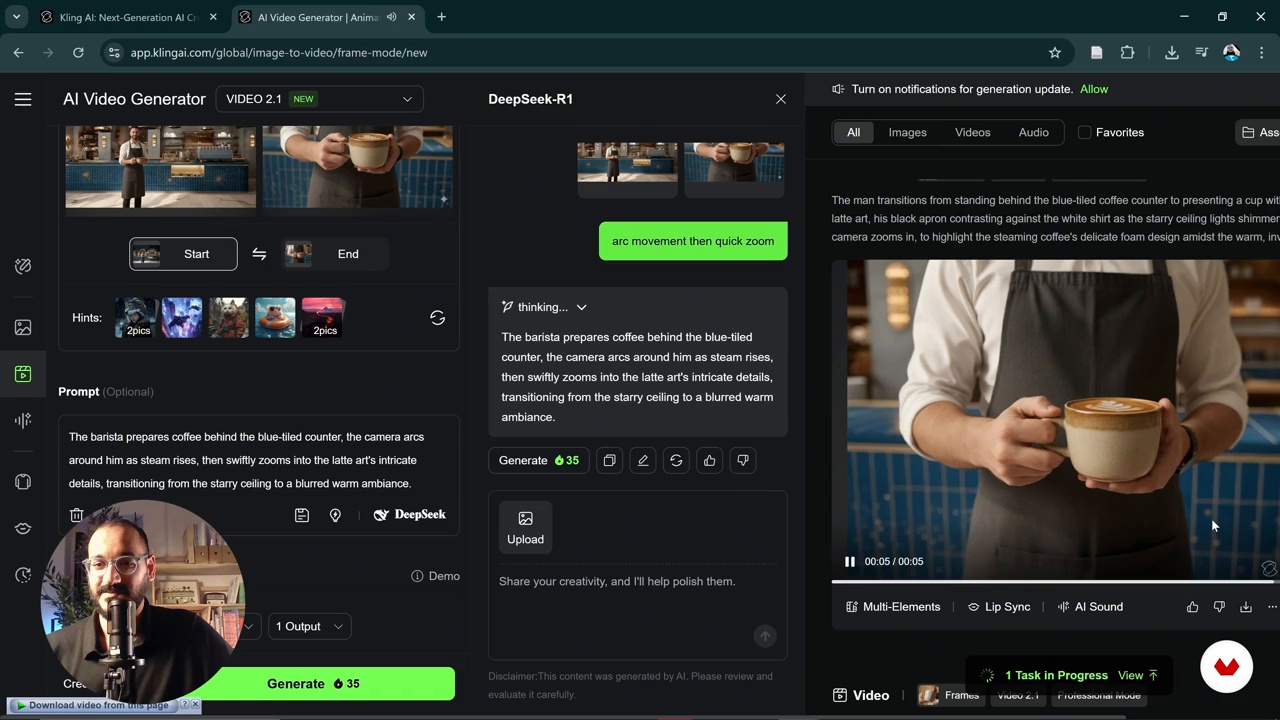This screenshot has height=720, width=1280.
Task: Click the DeepSeek chat input field
Action: click(638, 582)
